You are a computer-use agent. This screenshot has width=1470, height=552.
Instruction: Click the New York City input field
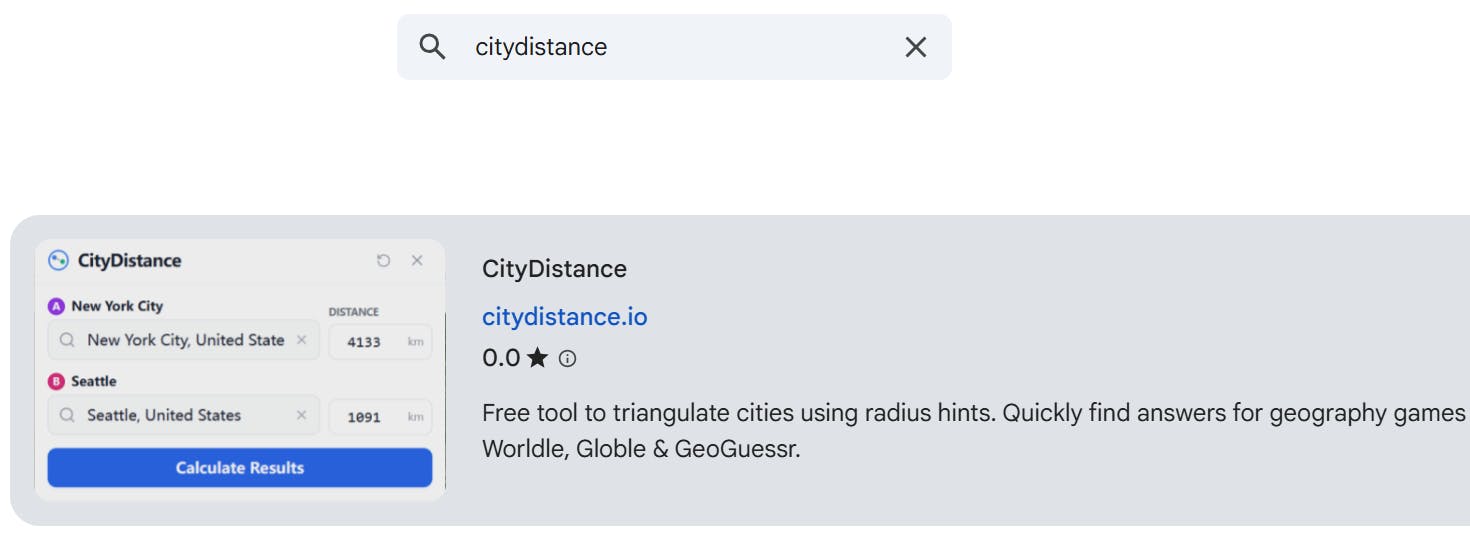(x=185, y=340)
